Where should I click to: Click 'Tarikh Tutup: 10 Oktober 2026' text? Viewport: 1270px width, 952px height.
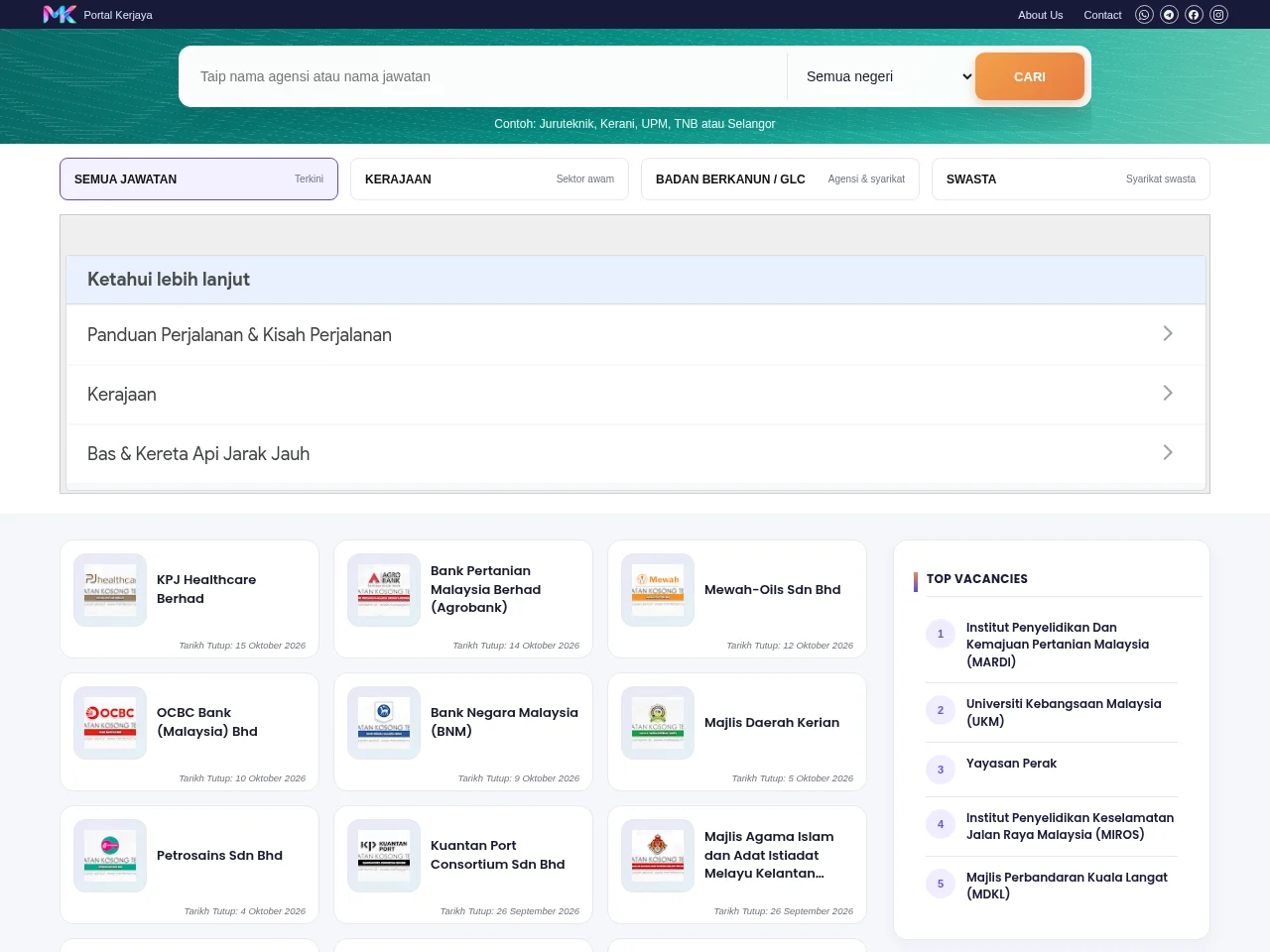point(242,778)
